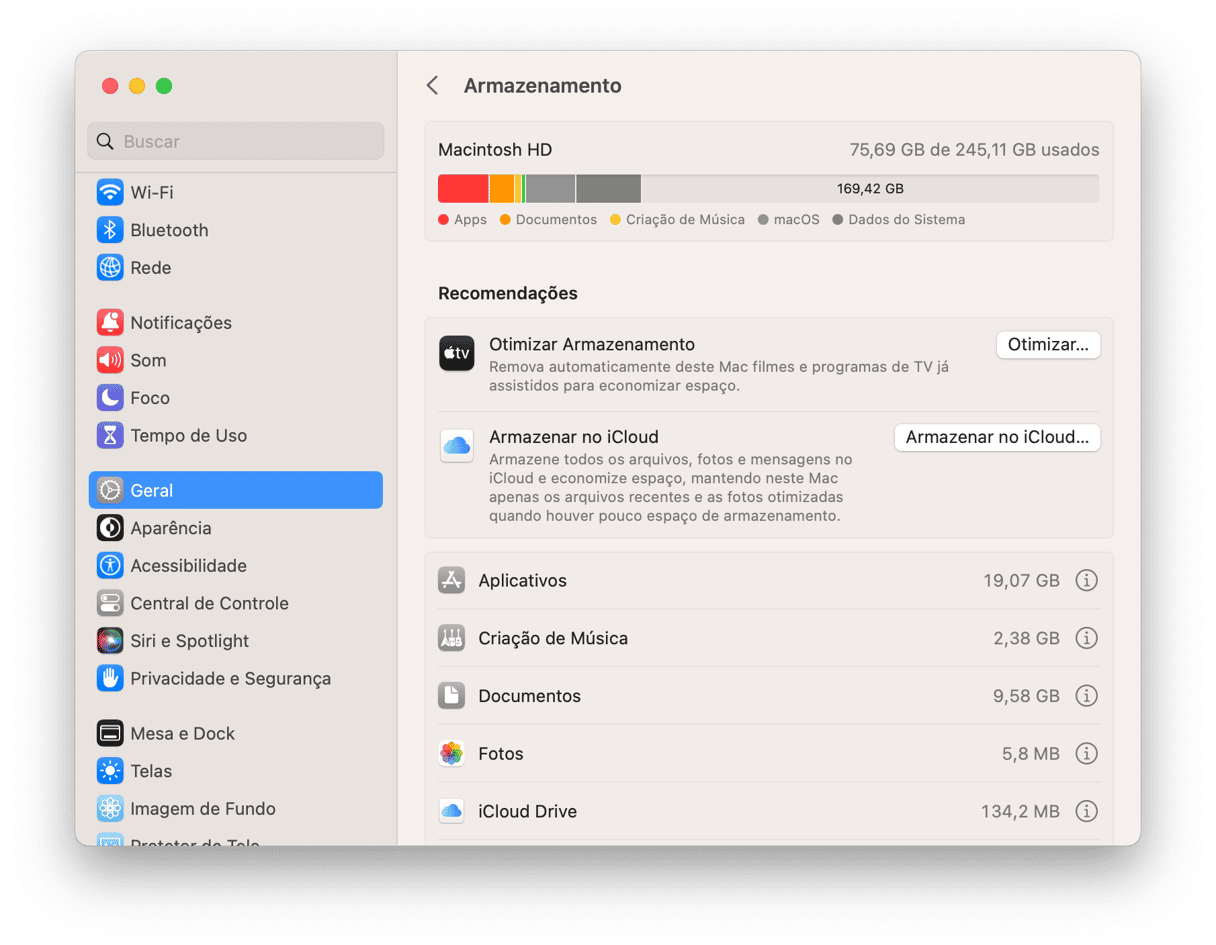Open info button for Criação de Música

pyautogui.click(x=1086, y=638)
